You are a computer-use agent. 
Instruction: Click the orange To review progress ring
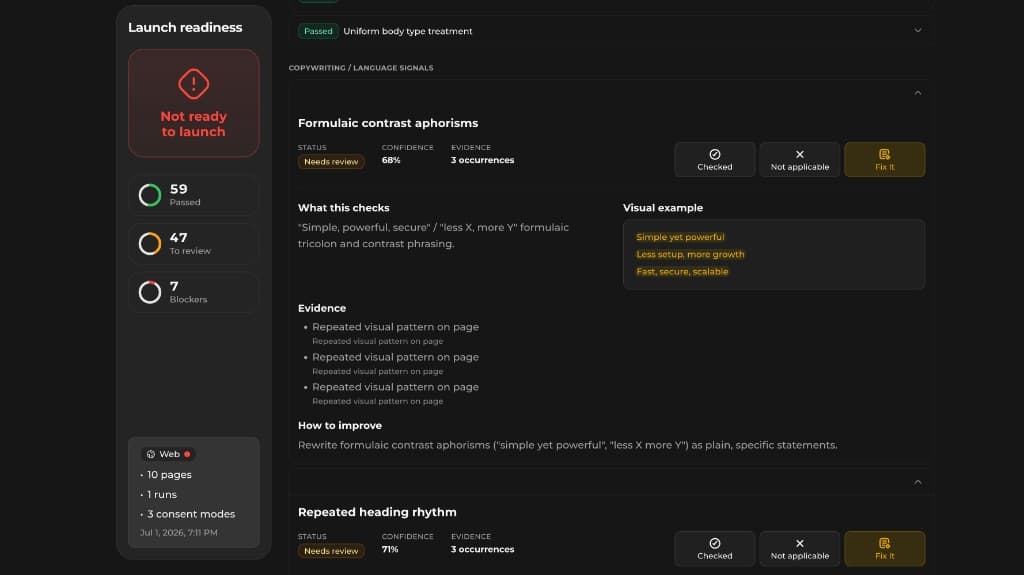[x=150, y=244]
